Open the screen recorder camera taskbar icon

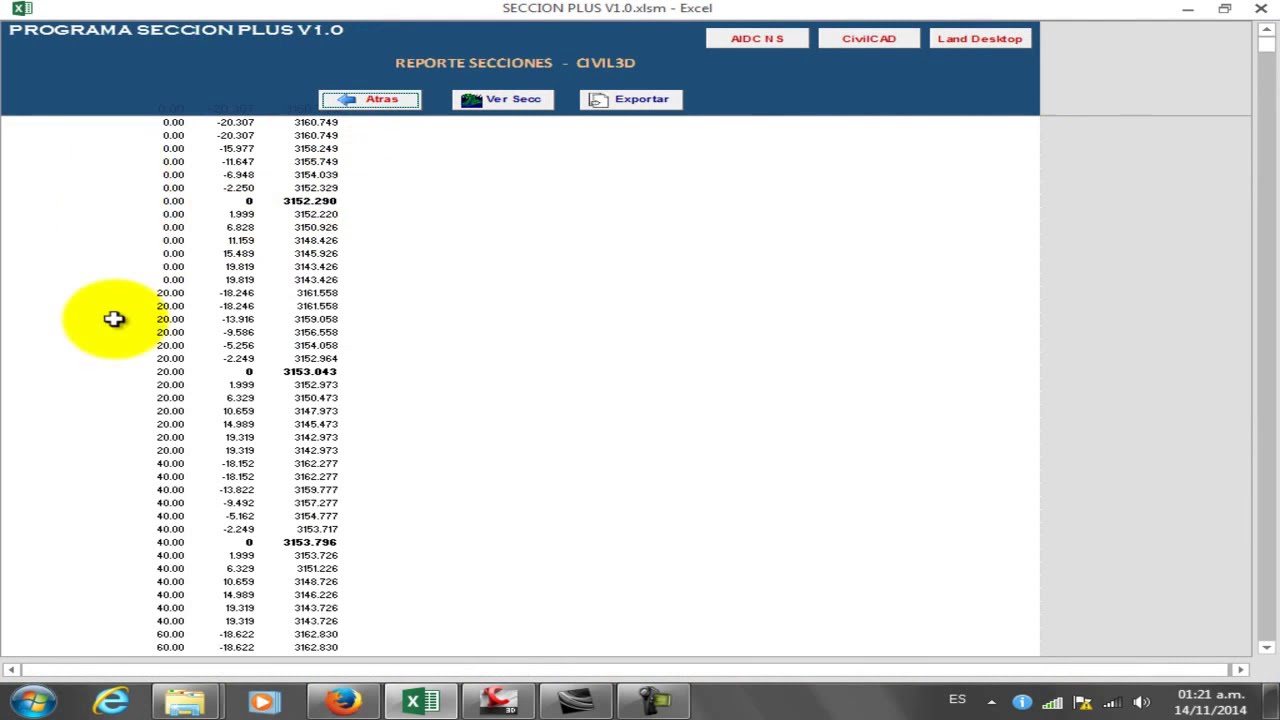pyautogui.click(x=653, y=701)
